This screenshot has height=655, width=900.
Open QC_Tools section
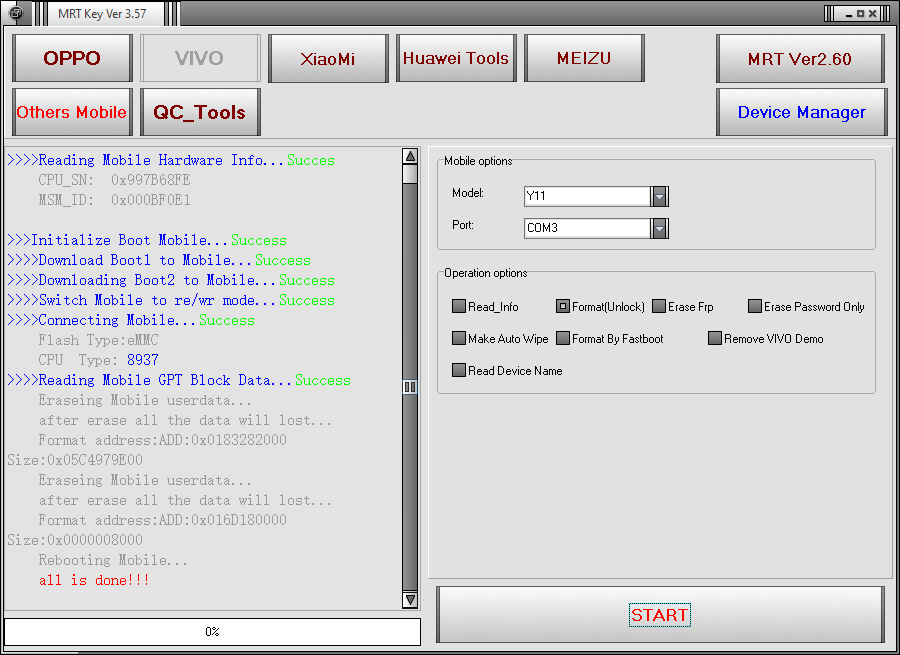pos(200,112)
